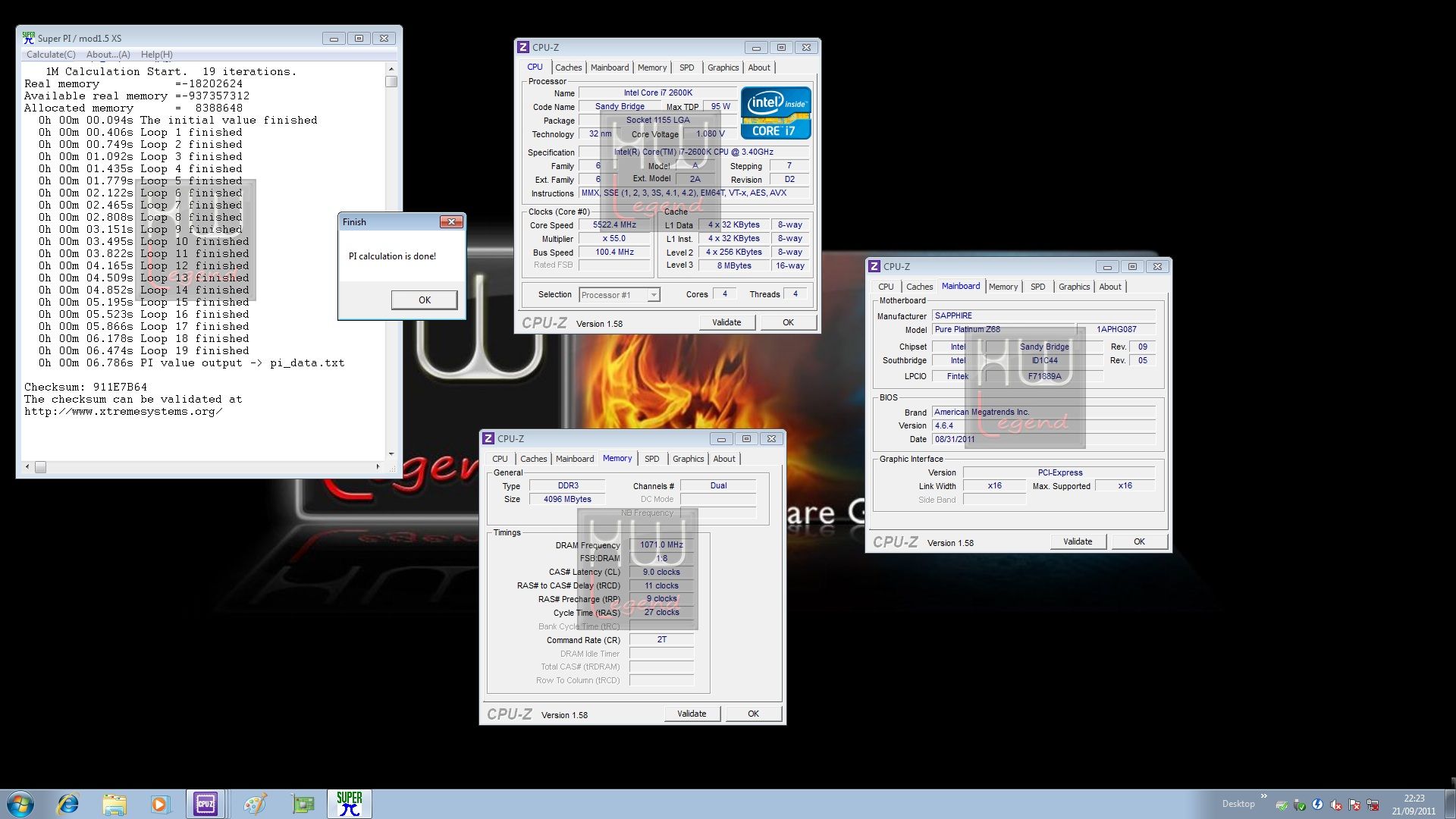Open About tab in the CPU window
Image resolution: width=1456 pixels, height=819 pixels.
[x=759, y=67]
